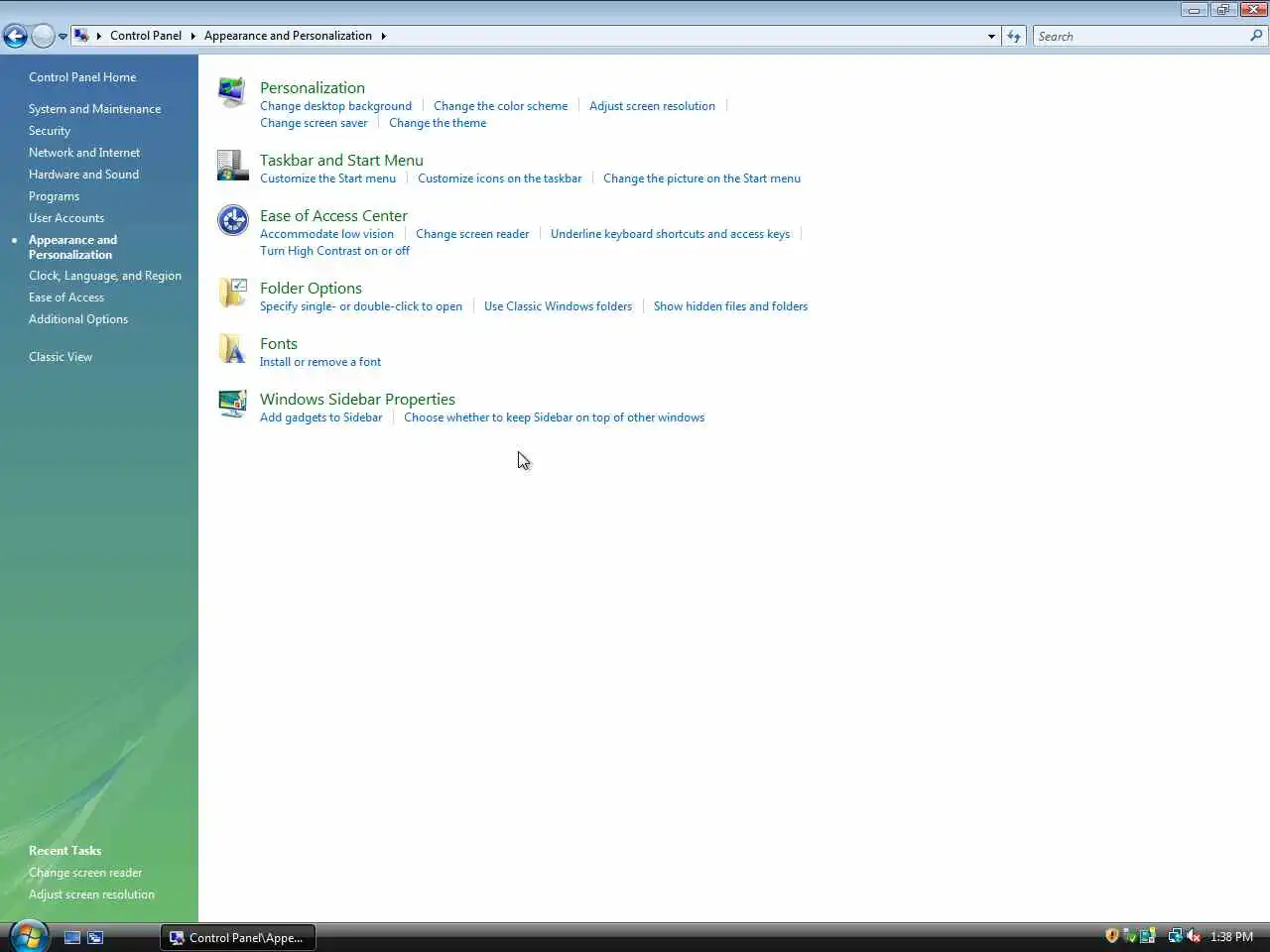Click Add gadgets to Sidebar link
This screenshot has width=1270, height=952.
(320, 417)
